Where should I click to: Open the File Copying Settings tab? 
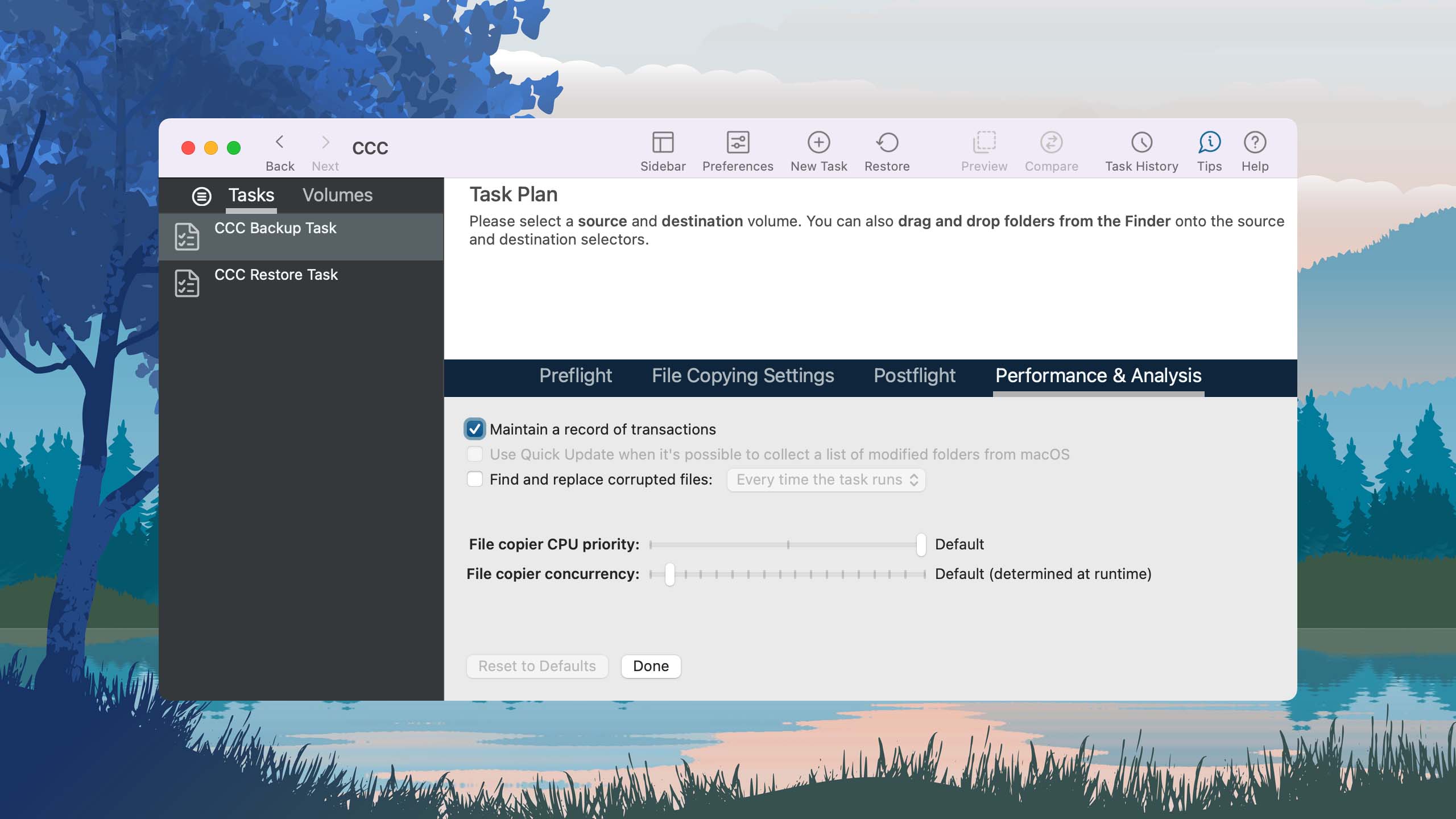click(x=743, y=375)
